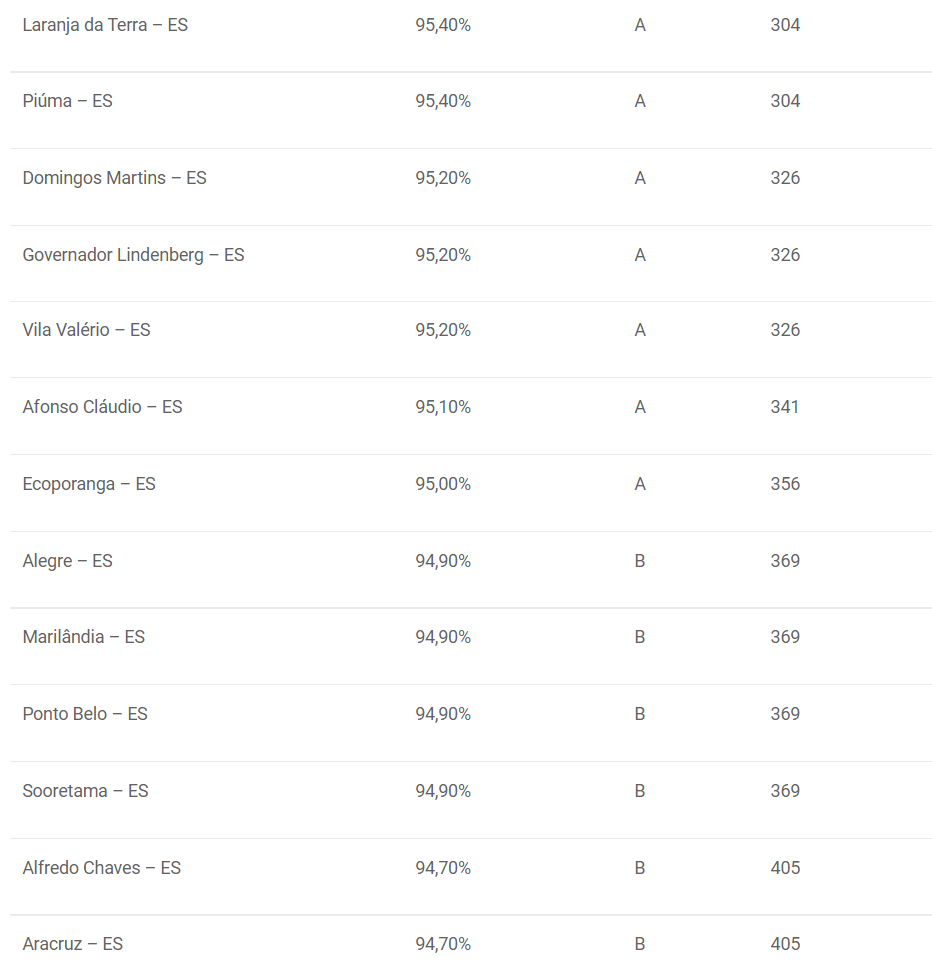
Task: Select Domingos Martins – ES row name
Action: click(115, 178)
